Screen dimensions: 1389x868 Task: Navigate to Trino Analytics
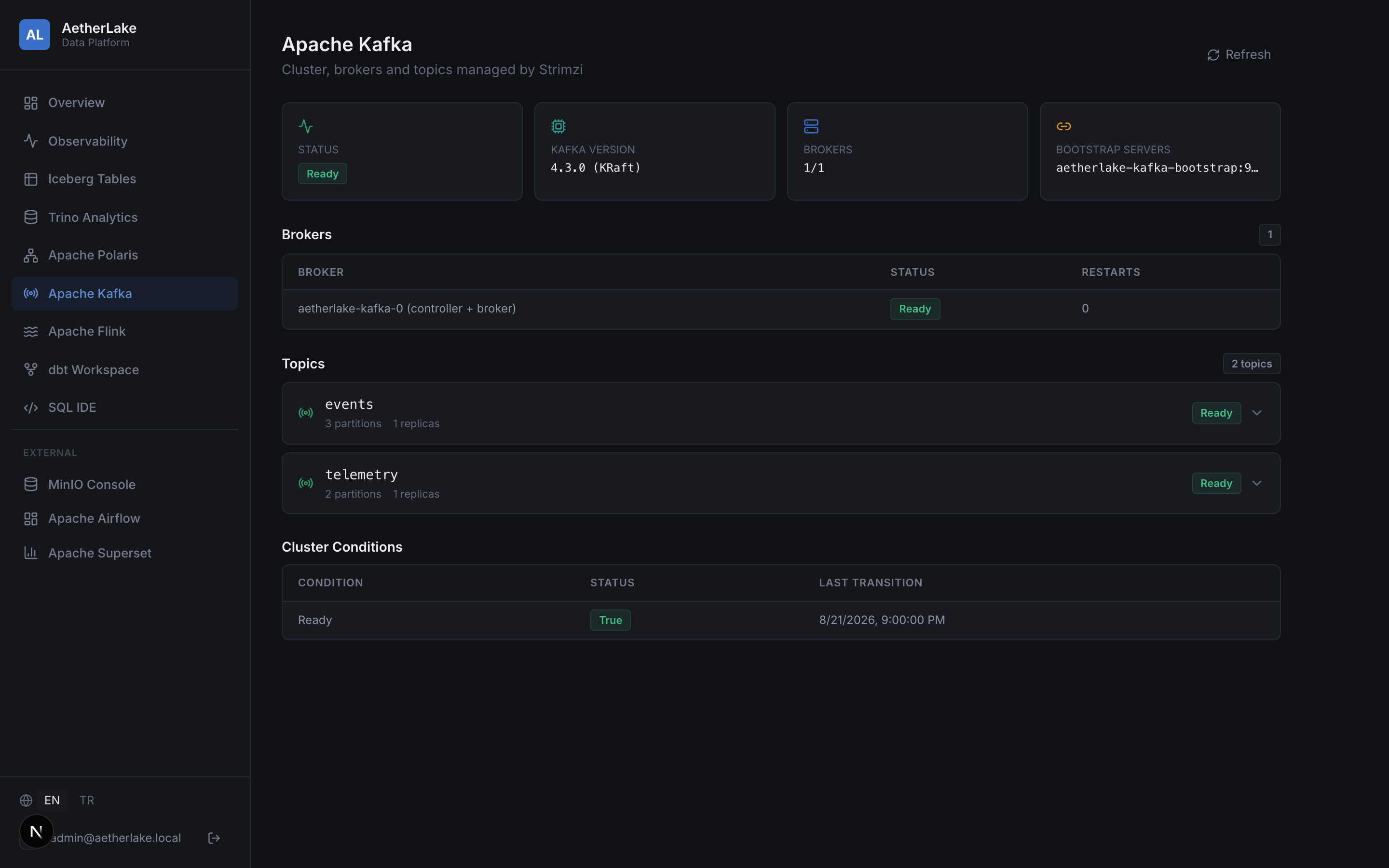pos(124,217)
